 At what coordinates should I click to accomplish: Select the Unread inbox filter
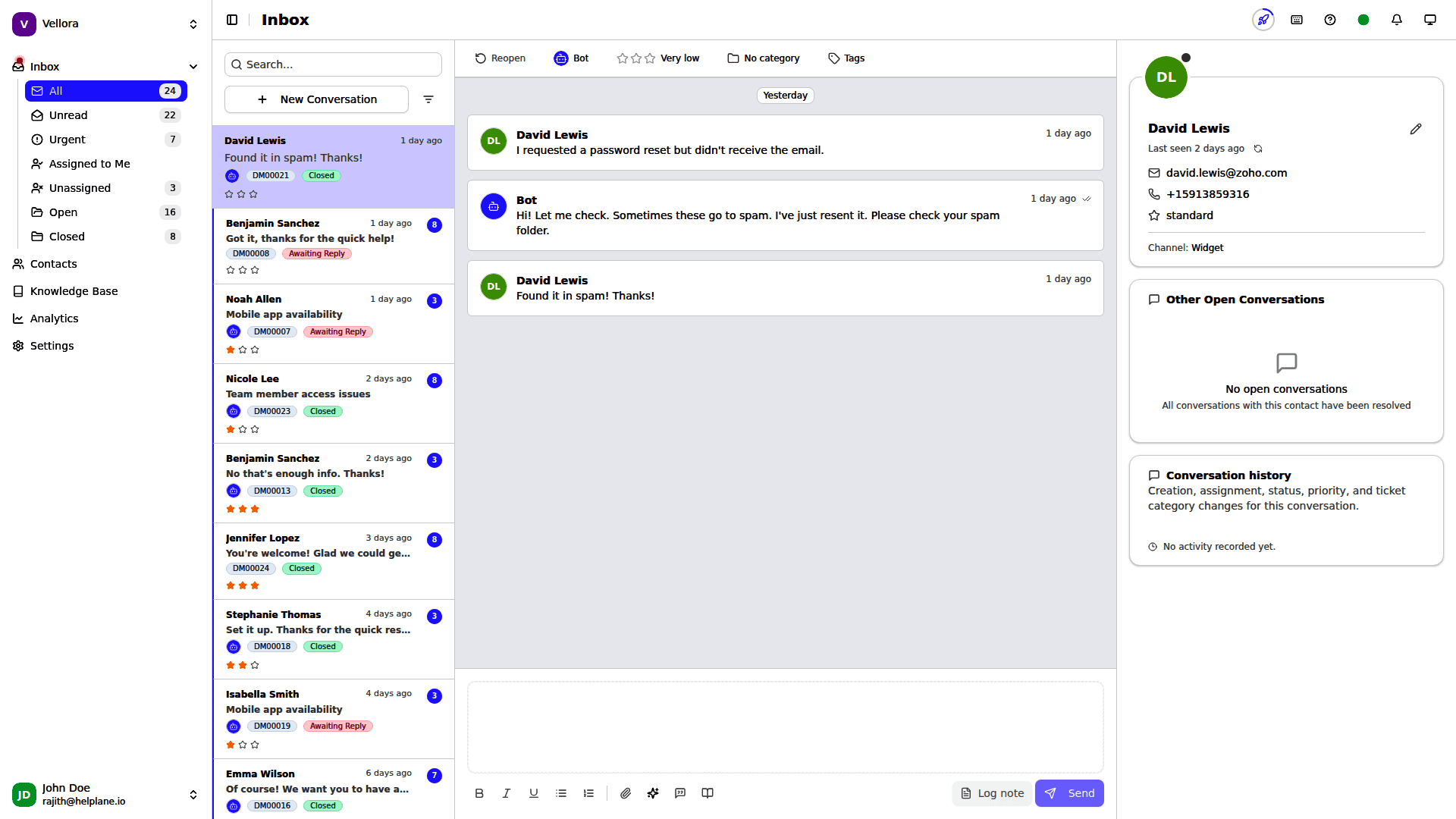68,115
